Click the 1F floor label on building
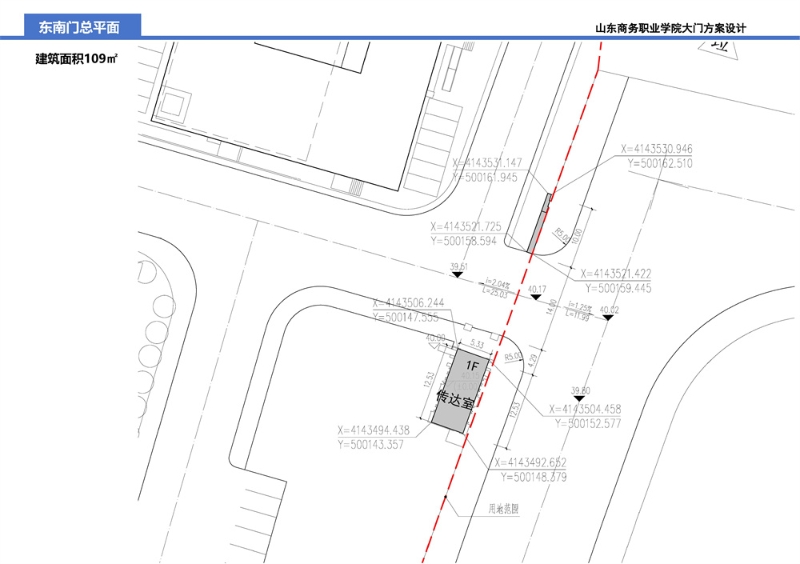This screenshot has width=800, height=564. (472, 365)
